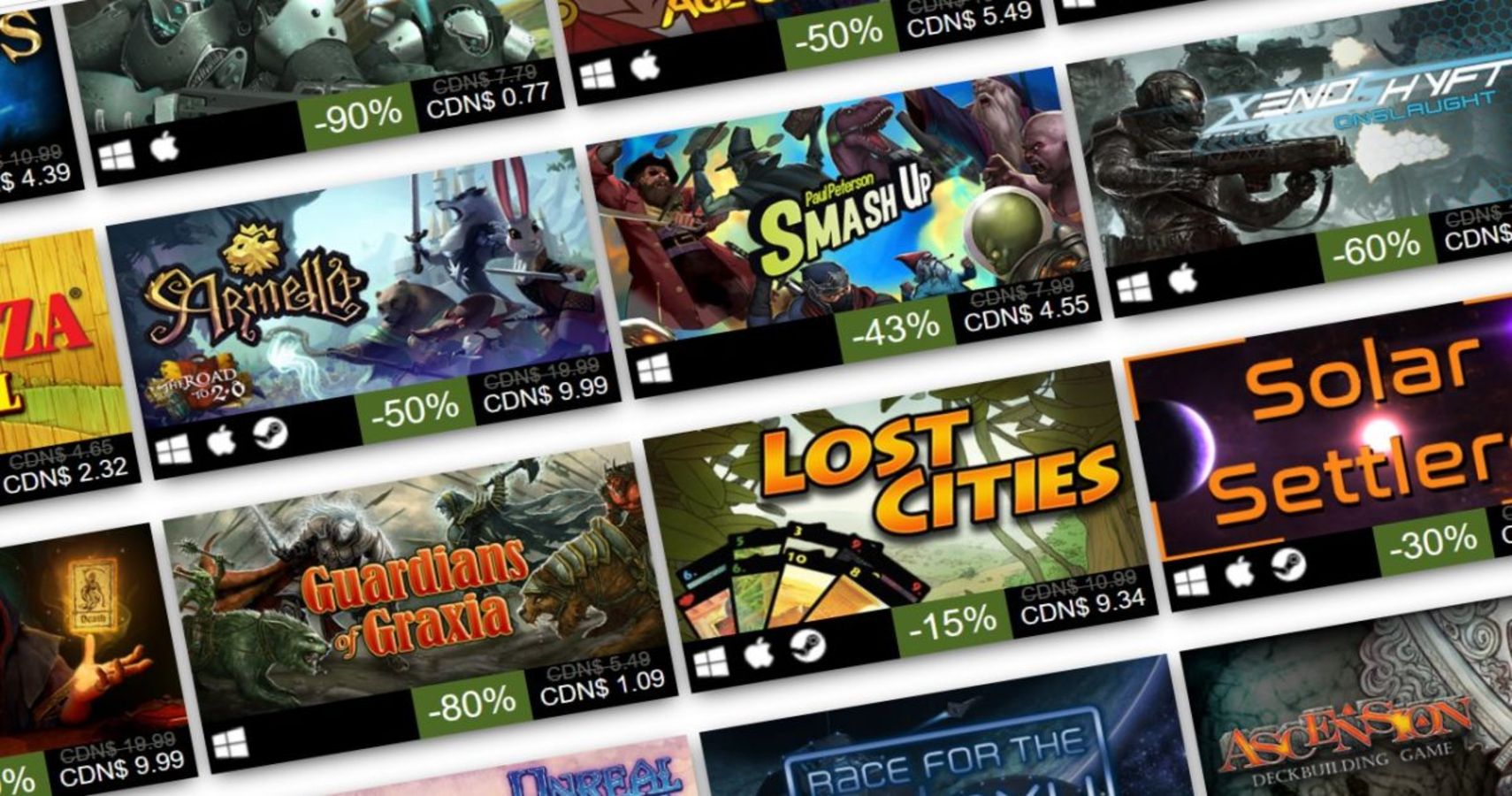This screenshot has width=1512, height=796.
Task: Click the Windows icon under Guardians of Graxia
Action: 231,746
